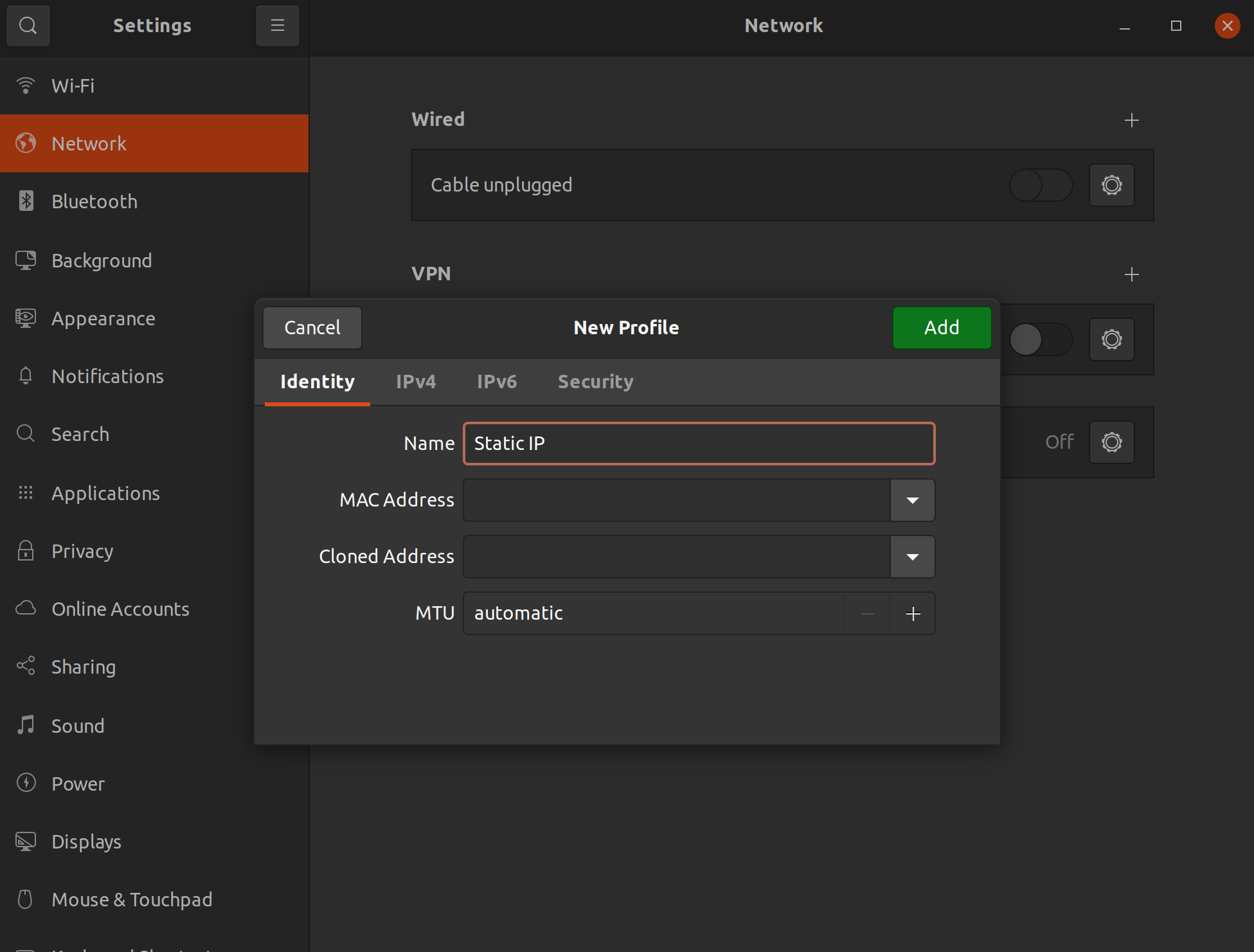Image resolution: width=1254 pixels, height=952 pixels.
Task: Focus the Name field with Static IP
Action: [x=699, y=444]
